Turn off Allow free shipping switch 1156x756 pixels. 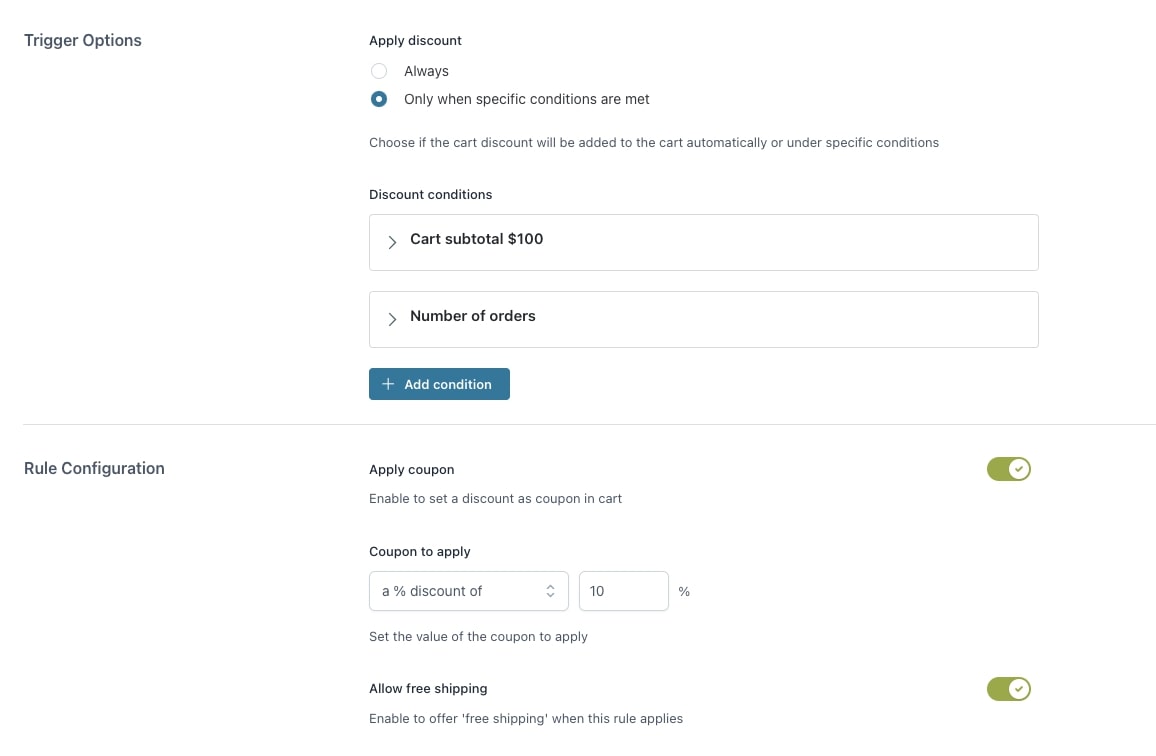coord(1008,689)
